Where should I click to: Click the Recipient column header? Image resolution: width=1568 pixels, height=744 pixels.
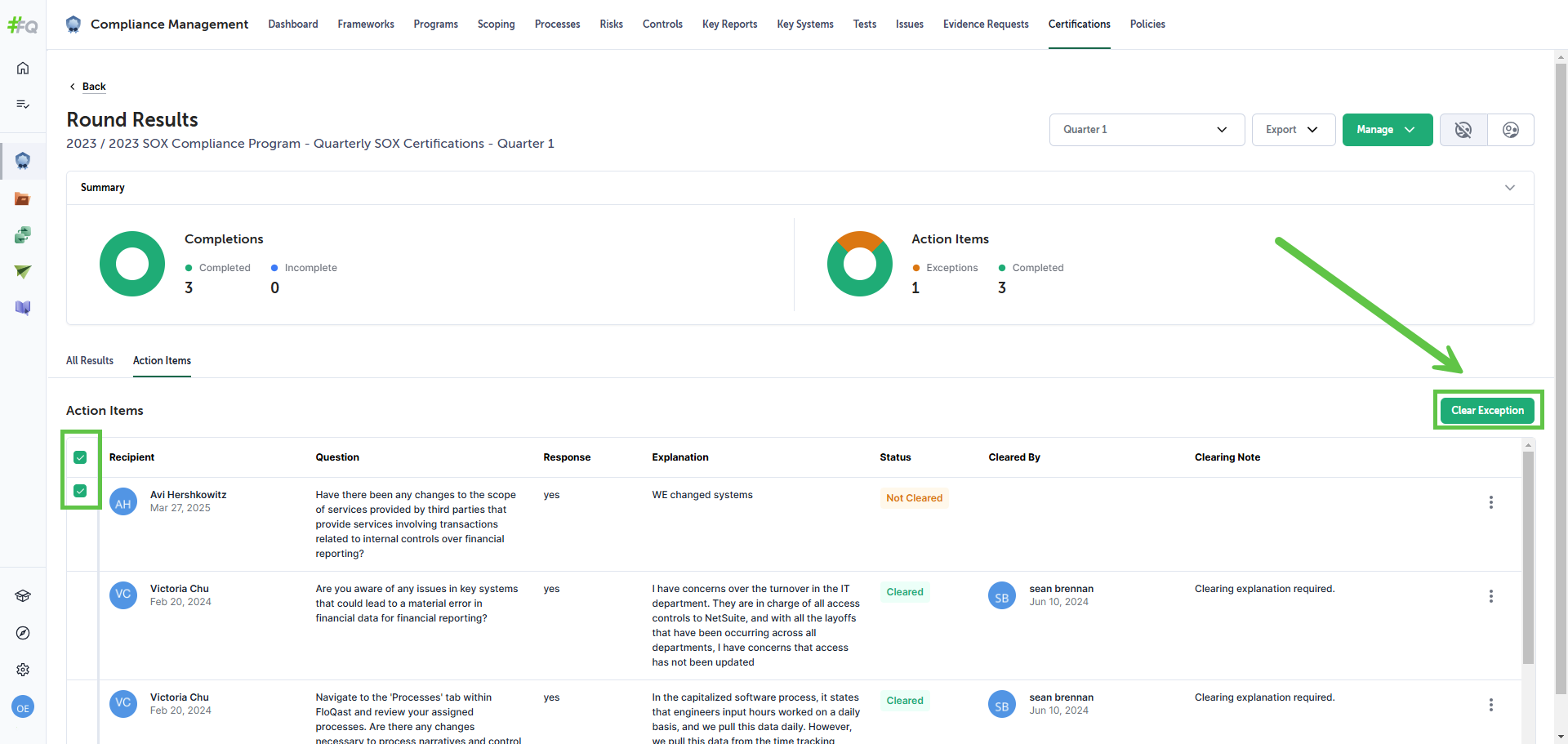pos(131,457)
